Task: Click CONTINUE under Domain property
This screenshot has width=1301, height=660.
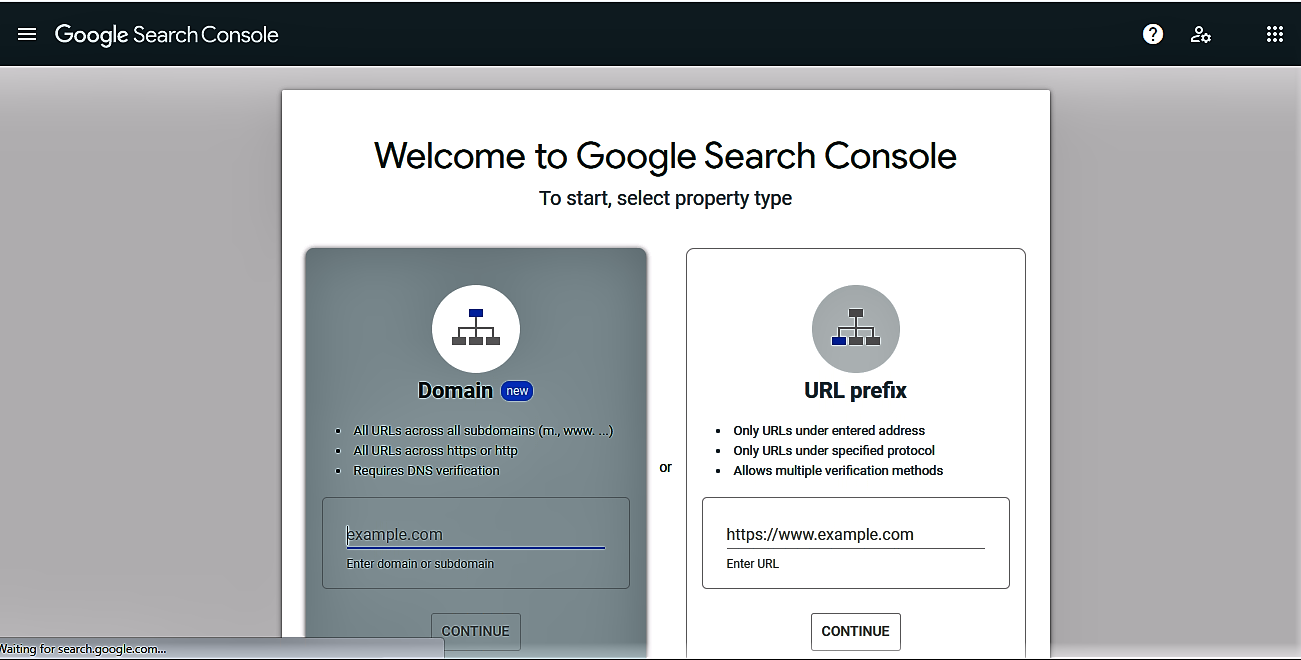Action: point(476,631)
